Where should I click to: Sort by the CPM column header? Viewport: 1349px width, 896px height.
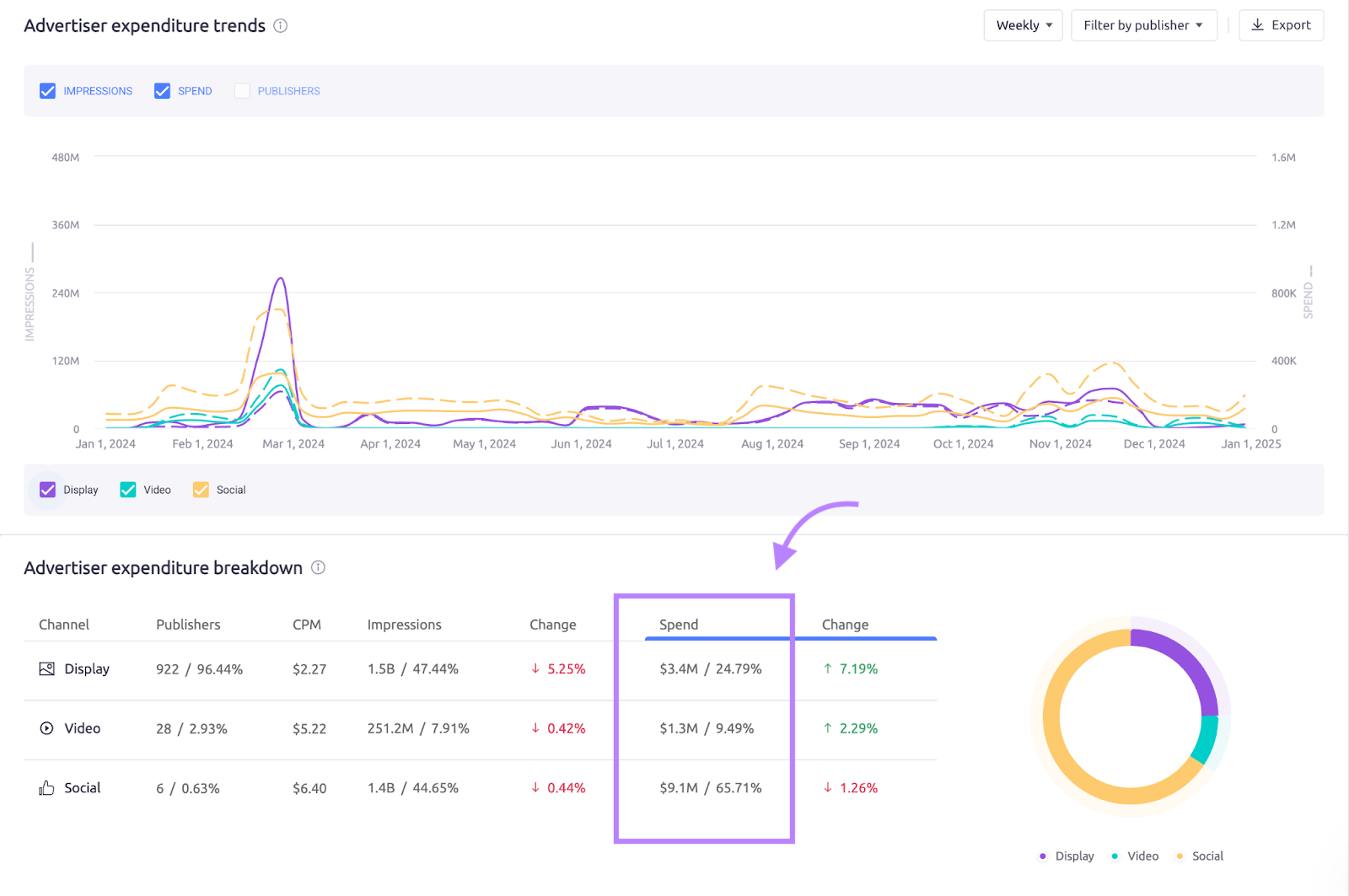click(x=307, y=625)
